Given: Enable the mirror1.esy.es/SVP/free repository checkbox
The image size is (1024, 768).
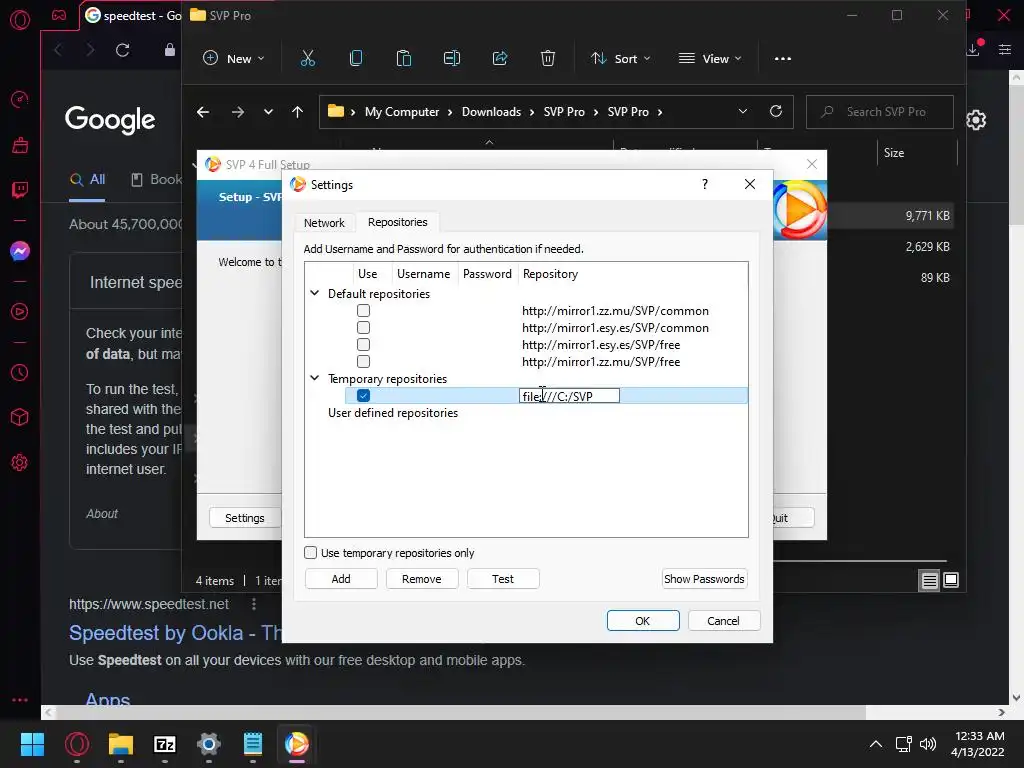Looking at the screenshot, I should tap(364, 345).
